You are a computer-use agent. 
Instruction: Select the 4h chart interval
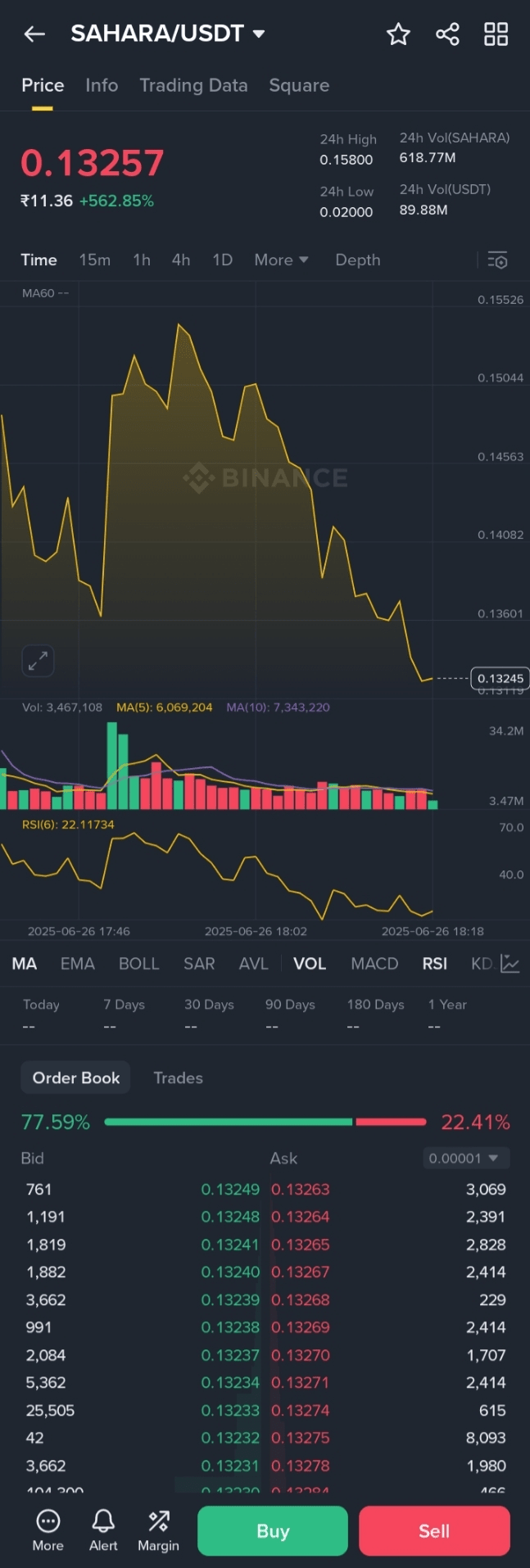(181, 260)
